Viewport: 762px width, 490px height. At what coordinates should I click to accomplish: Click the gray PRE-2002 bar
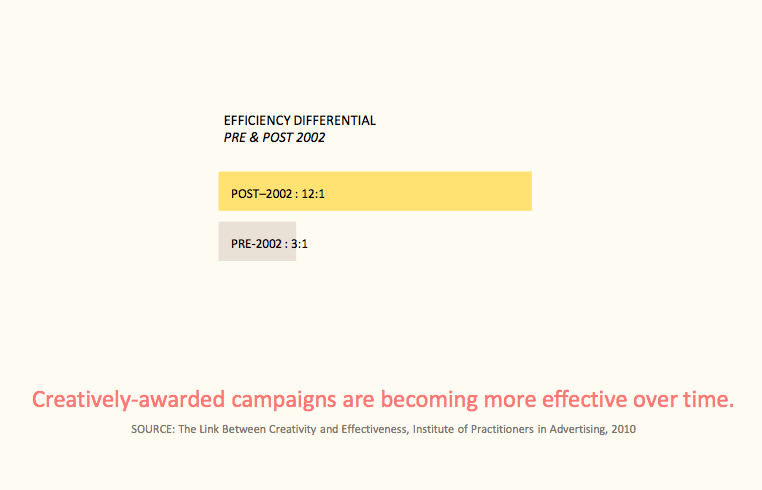(x=257, y=241)
